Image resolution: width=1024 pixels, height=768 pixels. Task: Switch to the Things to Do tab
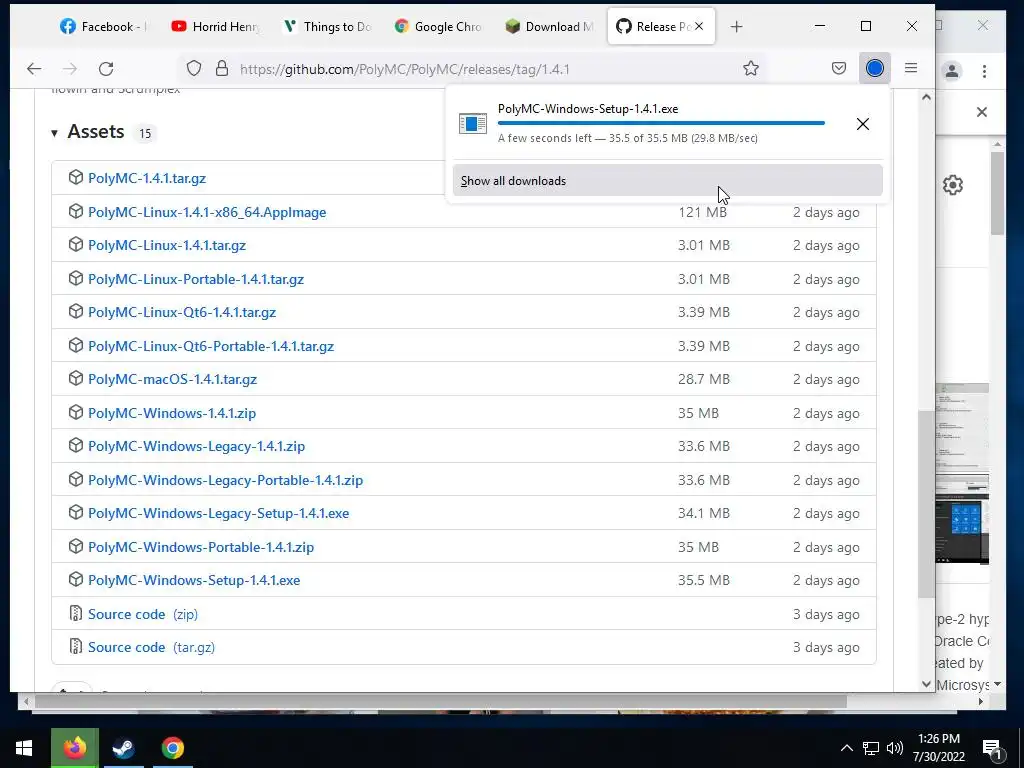tap(327, 27)
